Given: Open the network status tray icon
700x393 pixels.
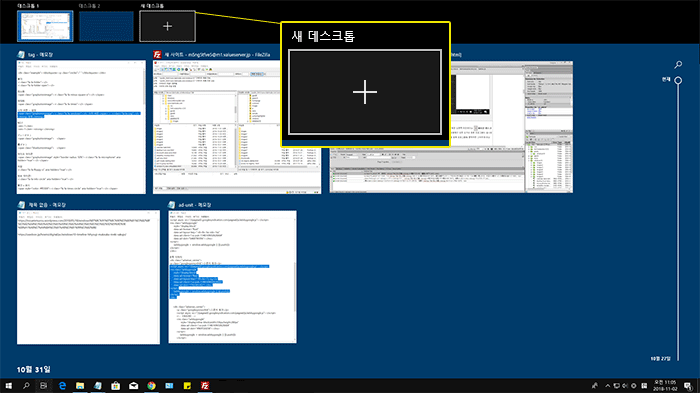Looking at the screenshot, I should 617,385.
